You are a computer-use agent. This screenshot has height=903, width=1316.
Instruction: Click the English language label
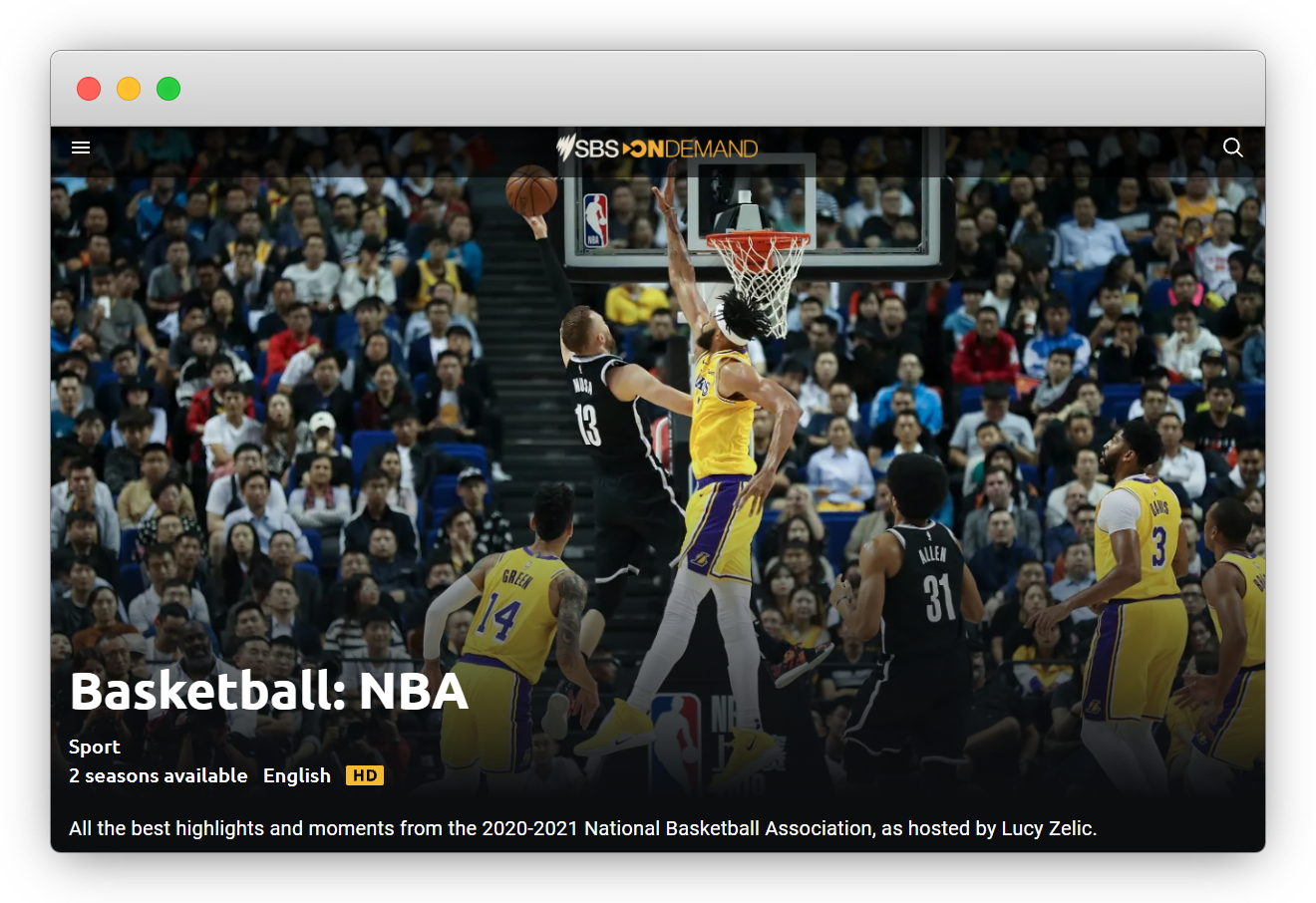[x=297, y=775]
